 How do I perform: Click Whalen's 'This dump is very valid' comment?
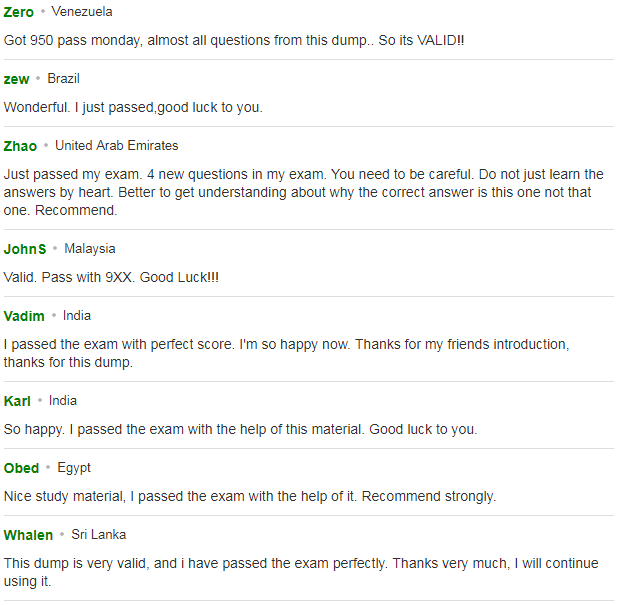coord(301,572)
